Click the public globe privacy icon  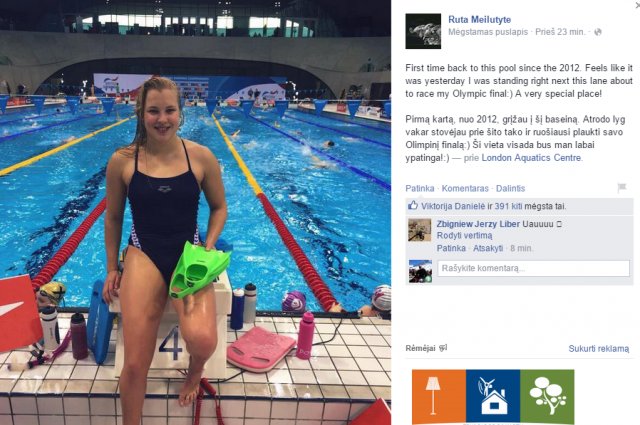click(x=598, y=32)
